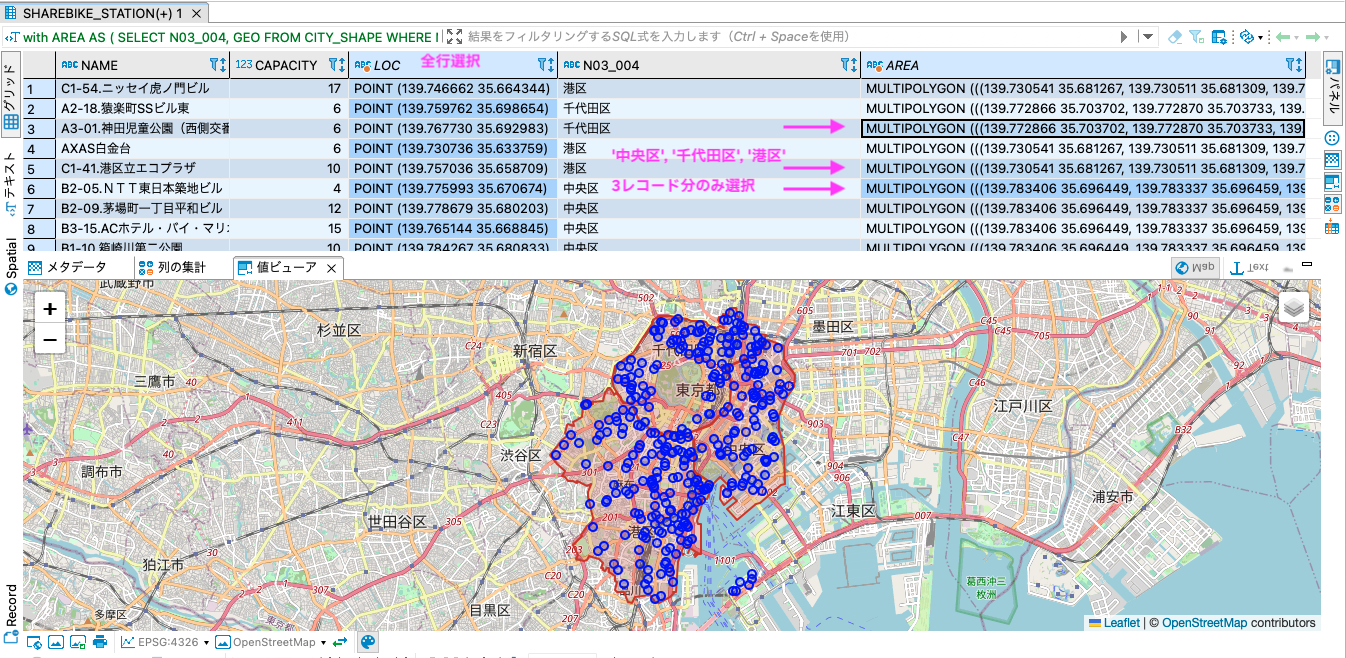Open the Leaflet attribution link

coord(1121,623)
